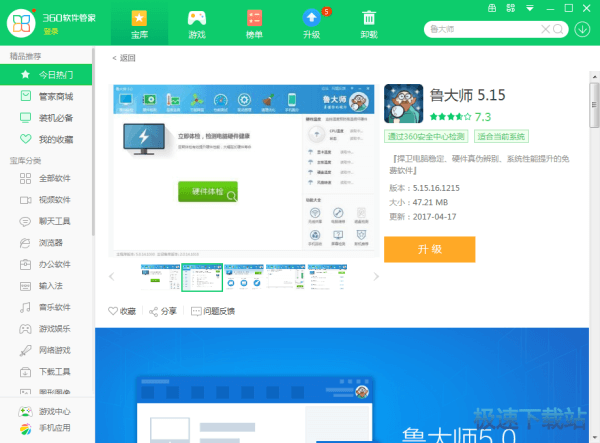Show previous screenshots with left arrow
Viewport: 600px width, 443px height.
pos(112,277)
